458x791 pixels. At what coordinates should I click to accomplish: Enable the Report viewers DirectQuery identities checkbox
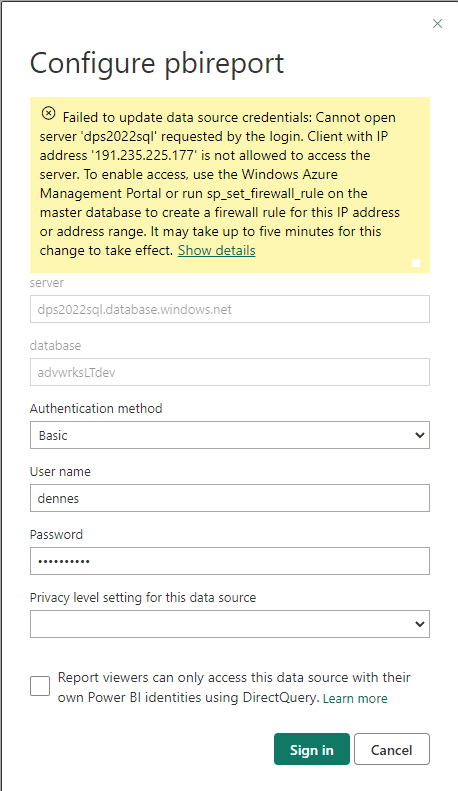pyautogui.click(x=40, y=686)
